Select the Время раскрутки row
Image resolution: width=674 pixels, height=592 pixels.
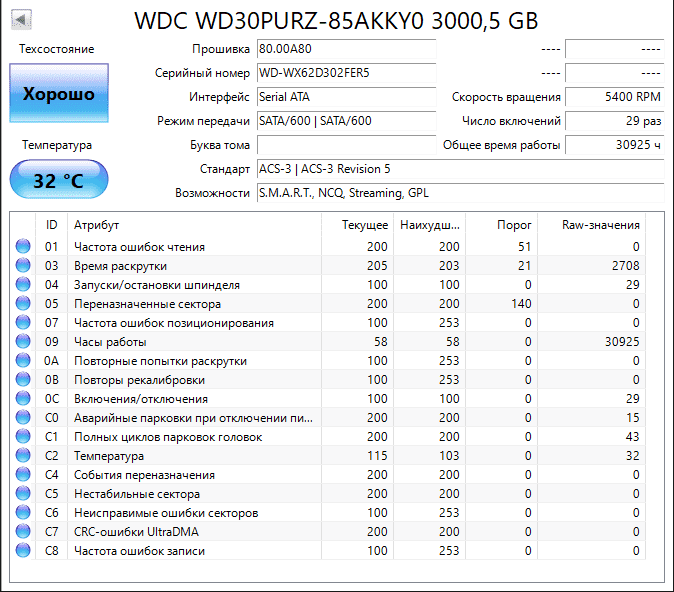point(328,265)
